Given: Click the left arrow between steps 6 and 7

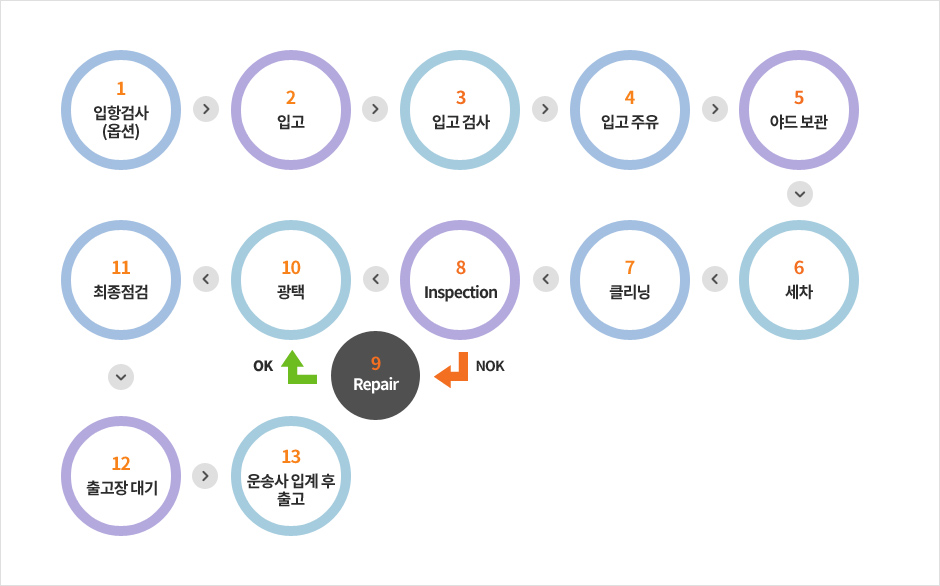Looking at the screenshot, I should 715,279.
